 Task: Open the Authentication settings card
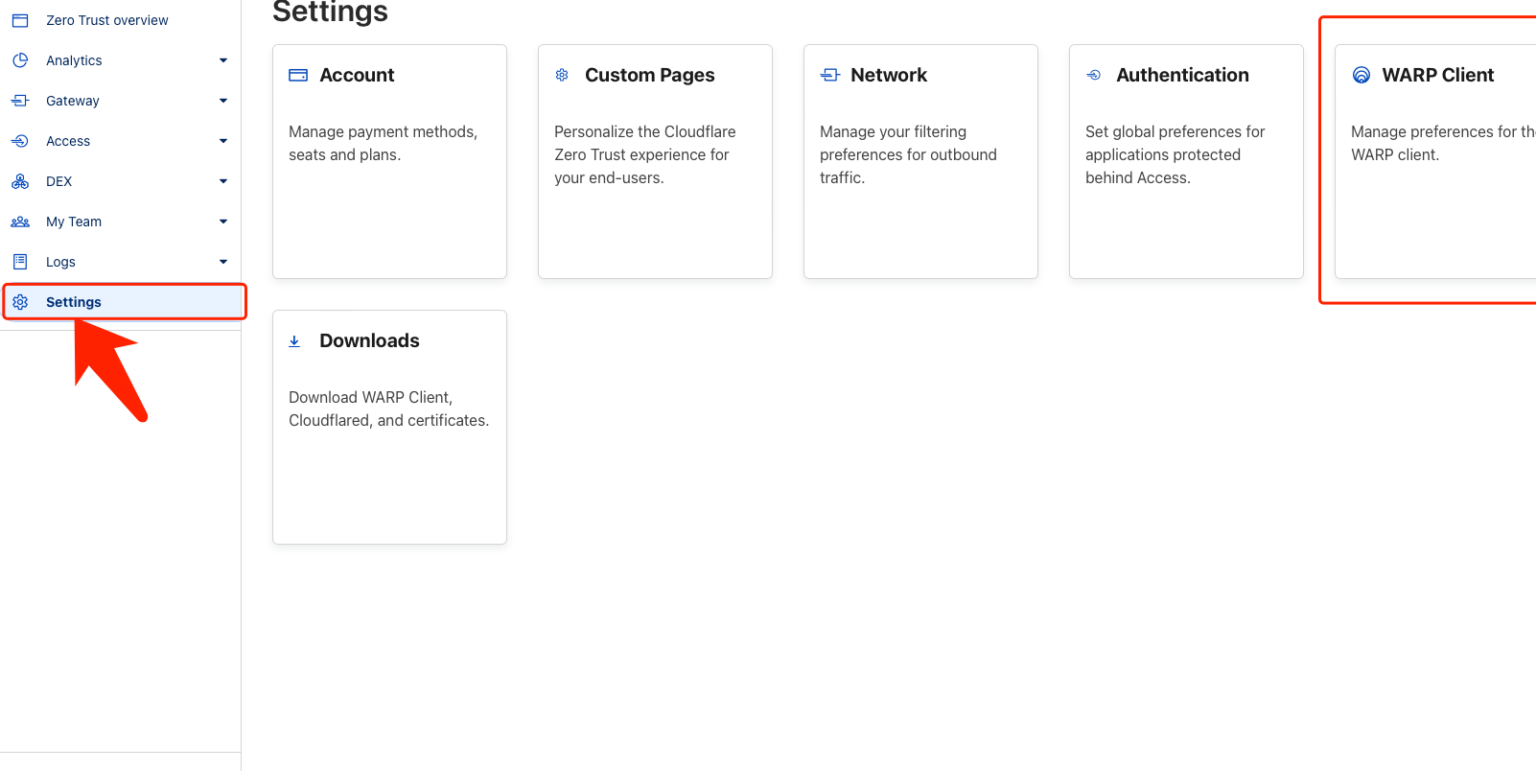(x=1186, y=160)
